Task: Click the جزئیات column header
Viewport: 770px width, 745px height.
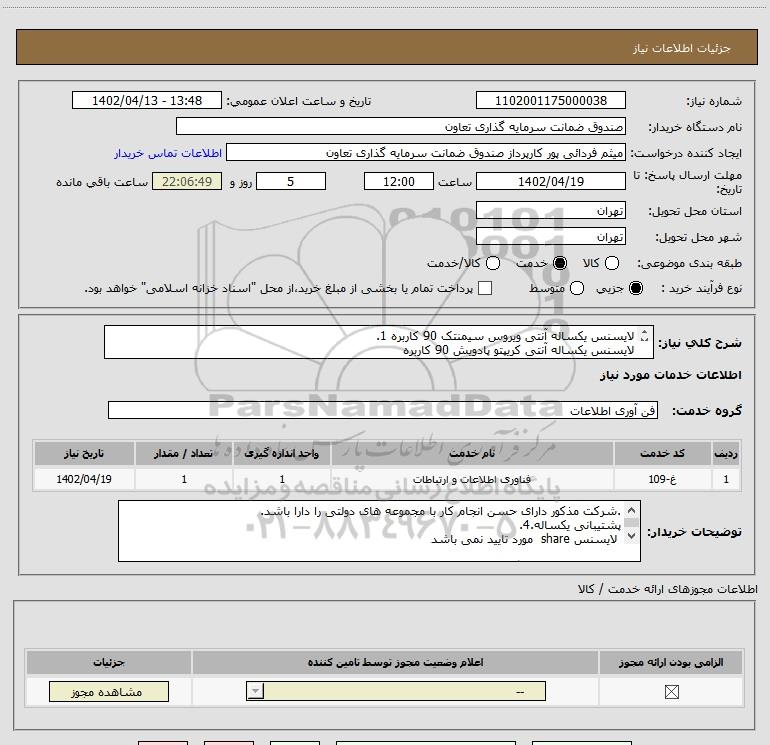Action: (x=109, y=662)
